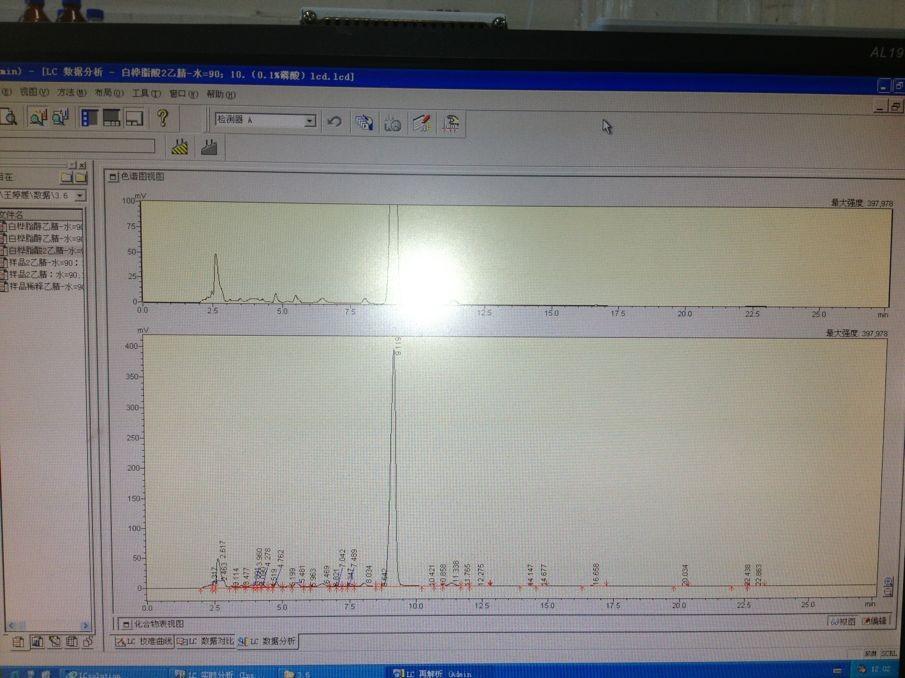Click the red pencil edit toolbar icon
Image resolution: width=905 pixels, height=678 pixels.
click(422, 123)
